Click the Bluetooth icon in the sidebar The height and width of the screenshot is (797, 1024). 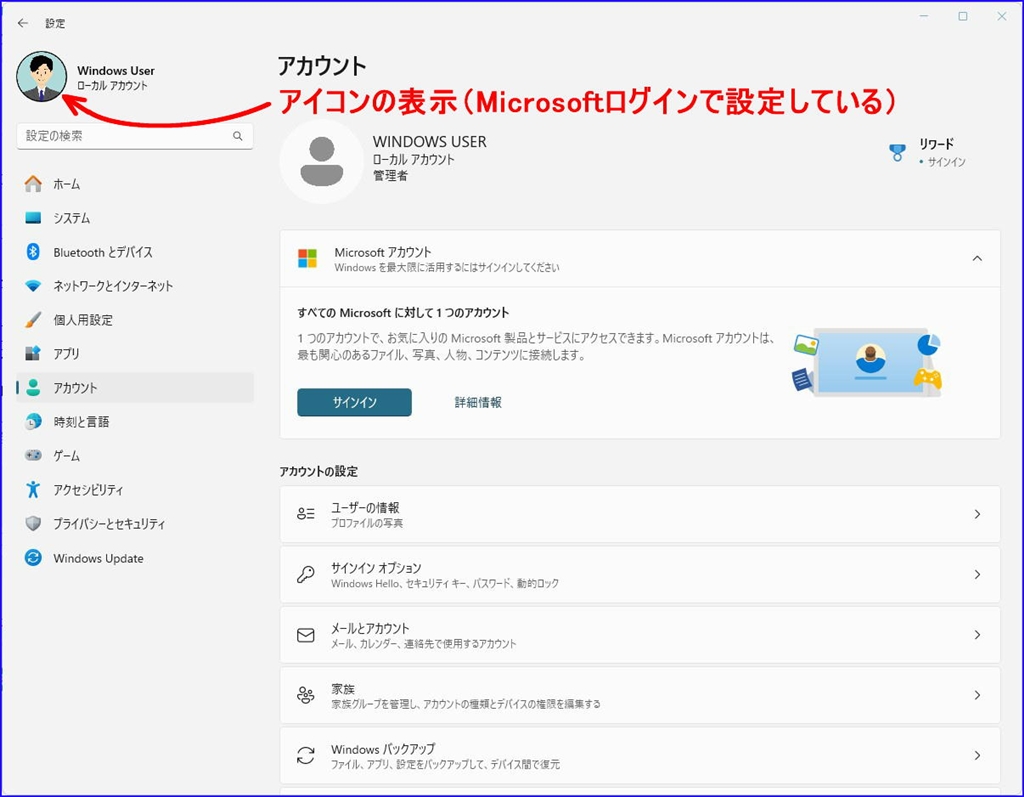[x=33, y=252]
